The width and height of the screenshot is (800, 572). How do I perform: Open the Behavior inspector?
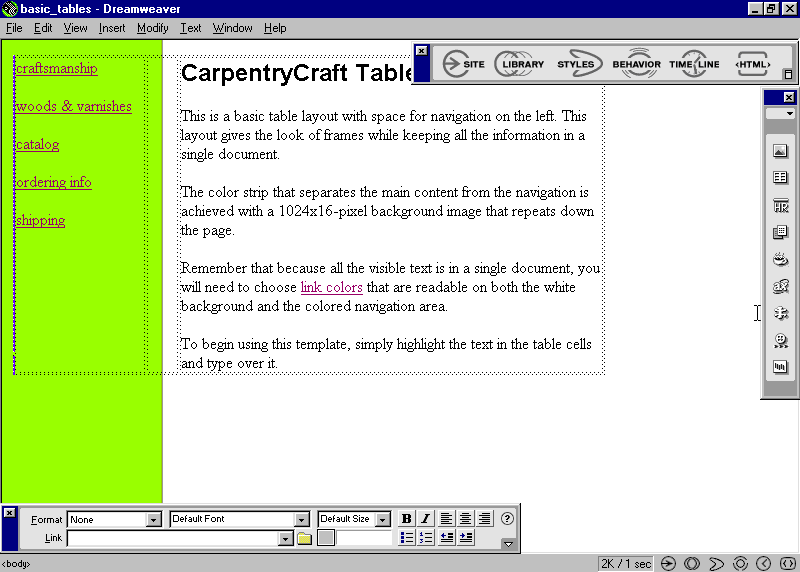[636, 65]
